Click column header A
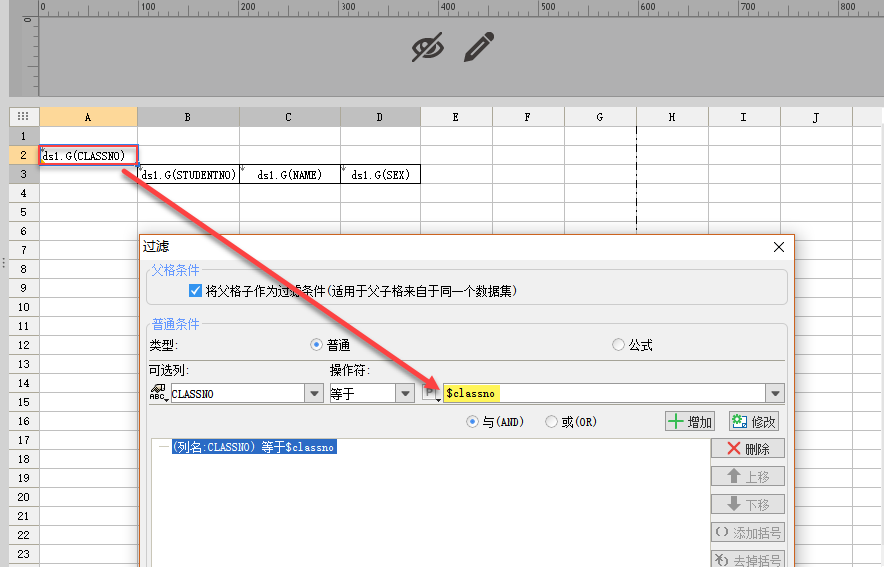This screenshot has width=884, height=567. point(88,117)
